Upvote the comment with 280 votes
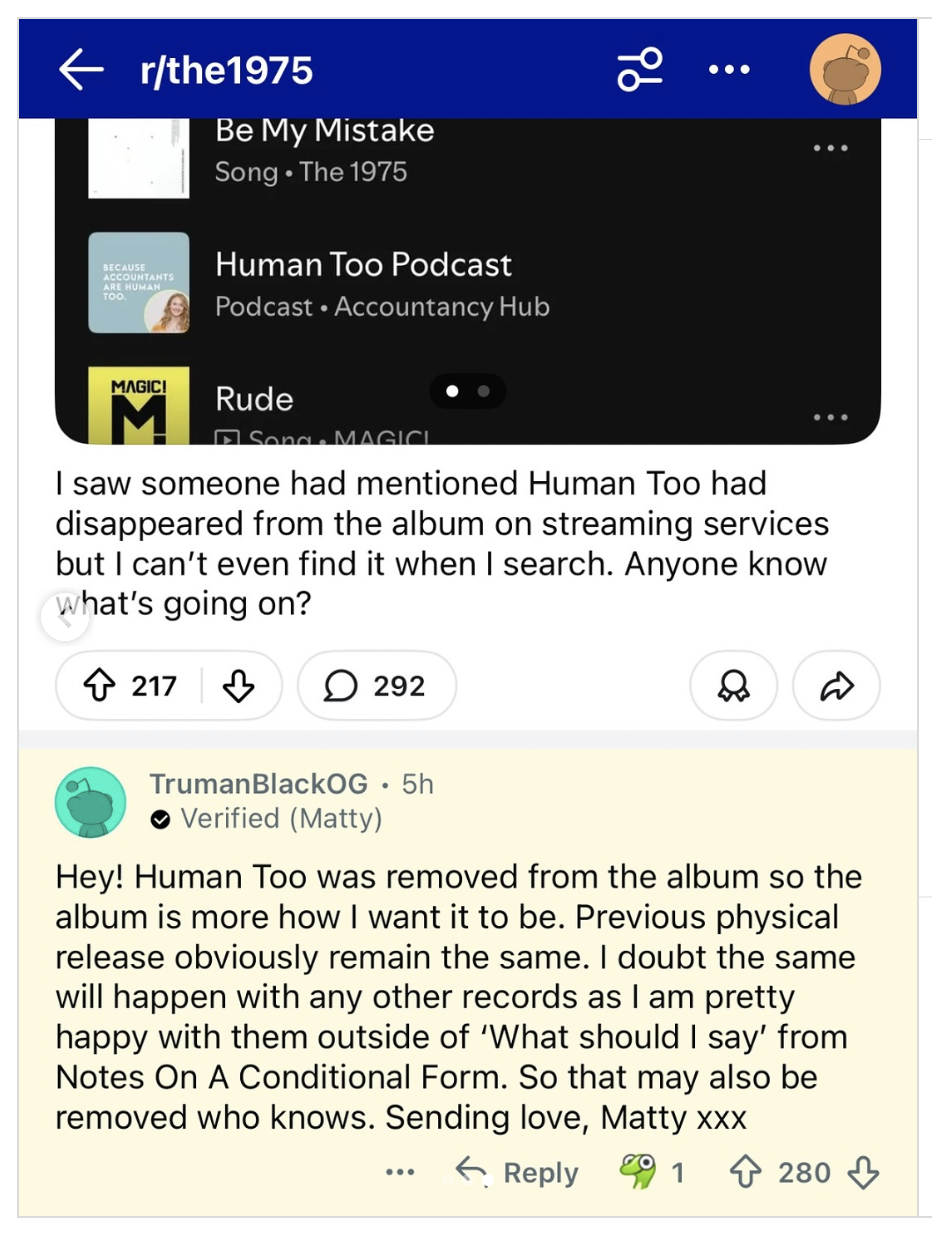 tap(744, 1173)
